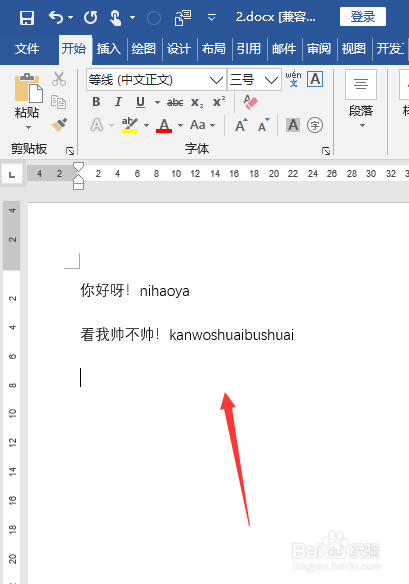Open the Customize Quick Access Toolbar menu

pos(212,18)
